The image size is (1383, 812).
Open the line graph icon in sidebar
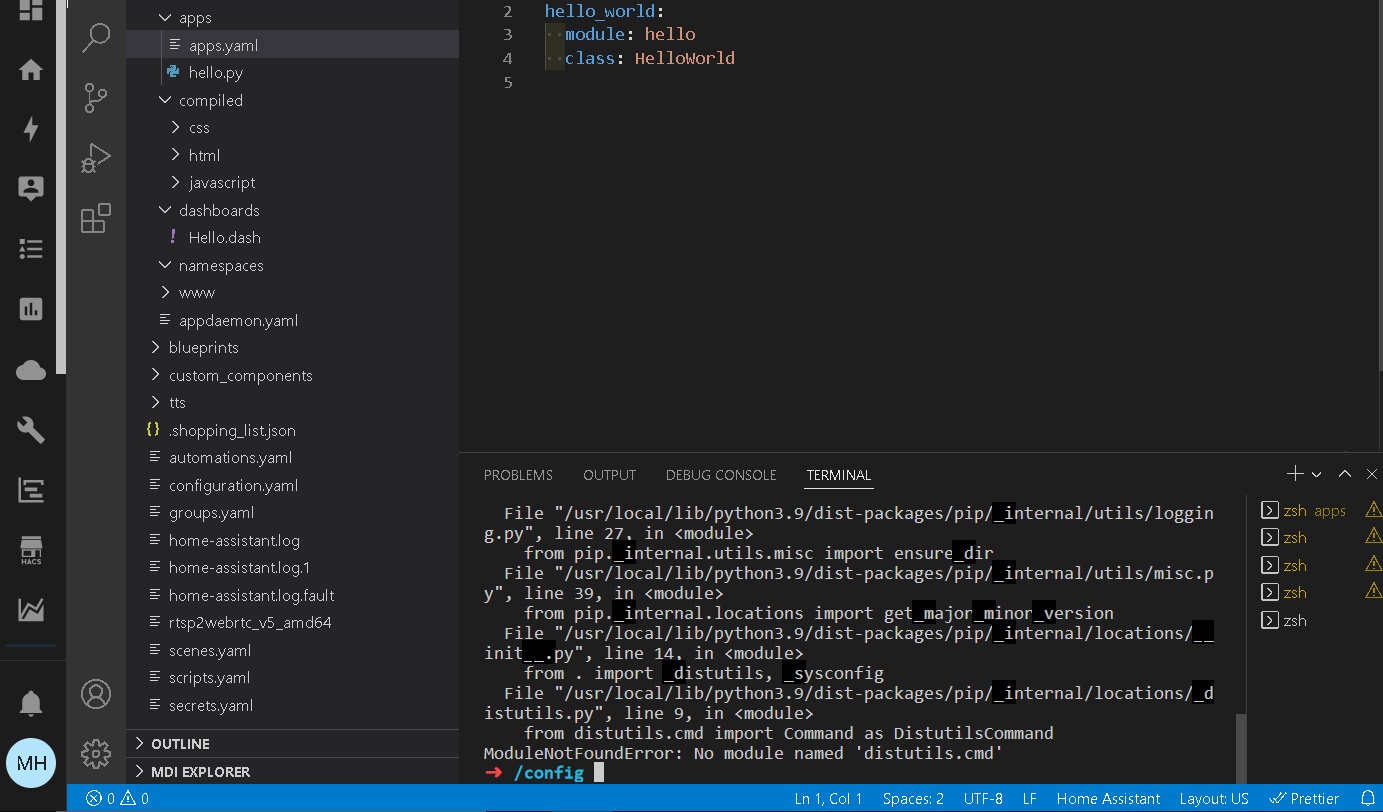pyautogui.click(x=31, y=609)
